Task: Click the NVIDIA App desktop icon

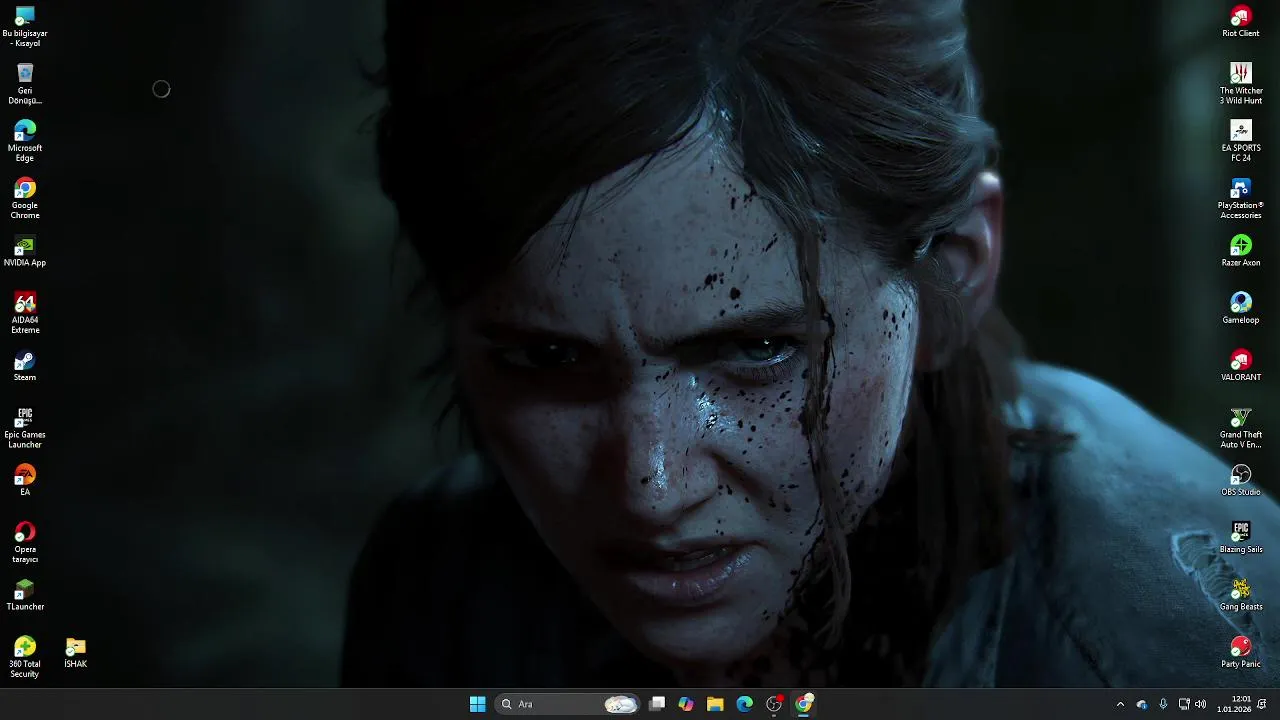Action: [25, 251]
